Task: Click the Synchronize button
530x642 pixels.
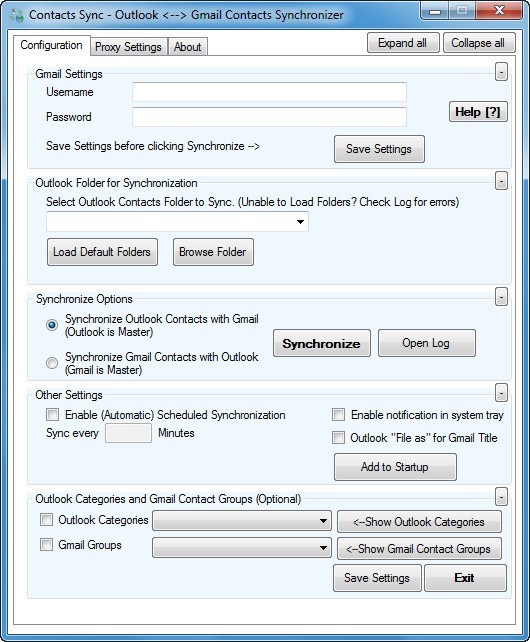Action: tap(322, 343)
